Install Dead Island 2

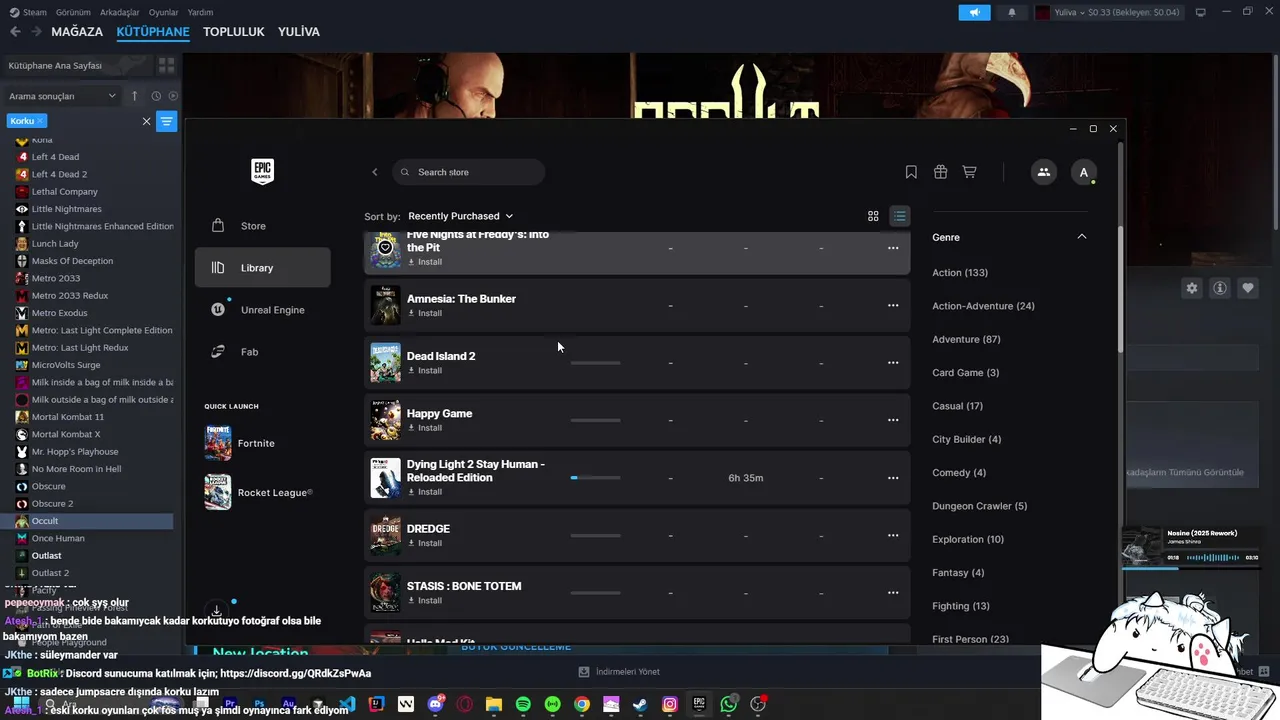click(425, 370)
